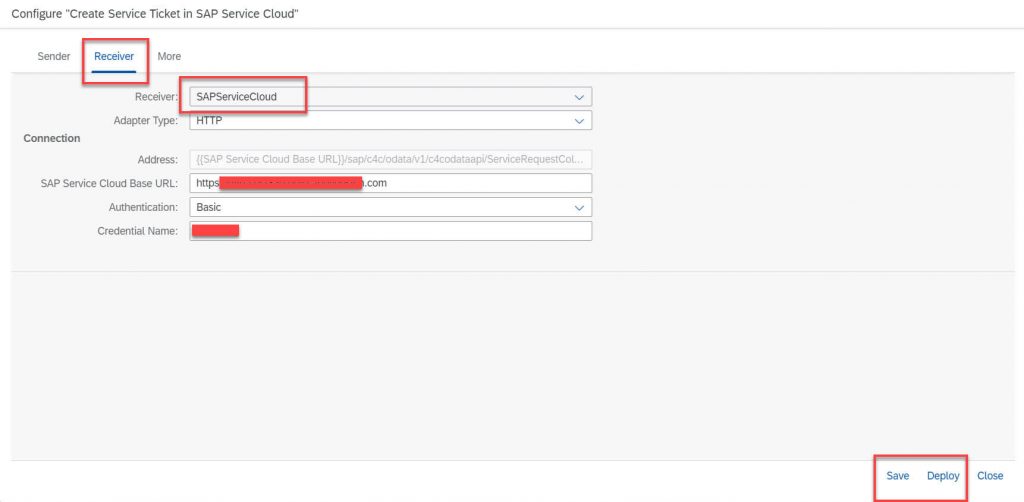Click the 'Receiver:' field label

tap(156, 97)
